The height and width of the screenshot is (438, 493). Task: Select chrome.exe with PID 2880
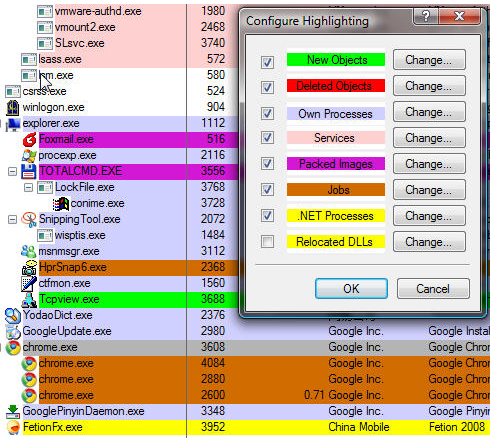pyautogui.click(x=255, y=379)
